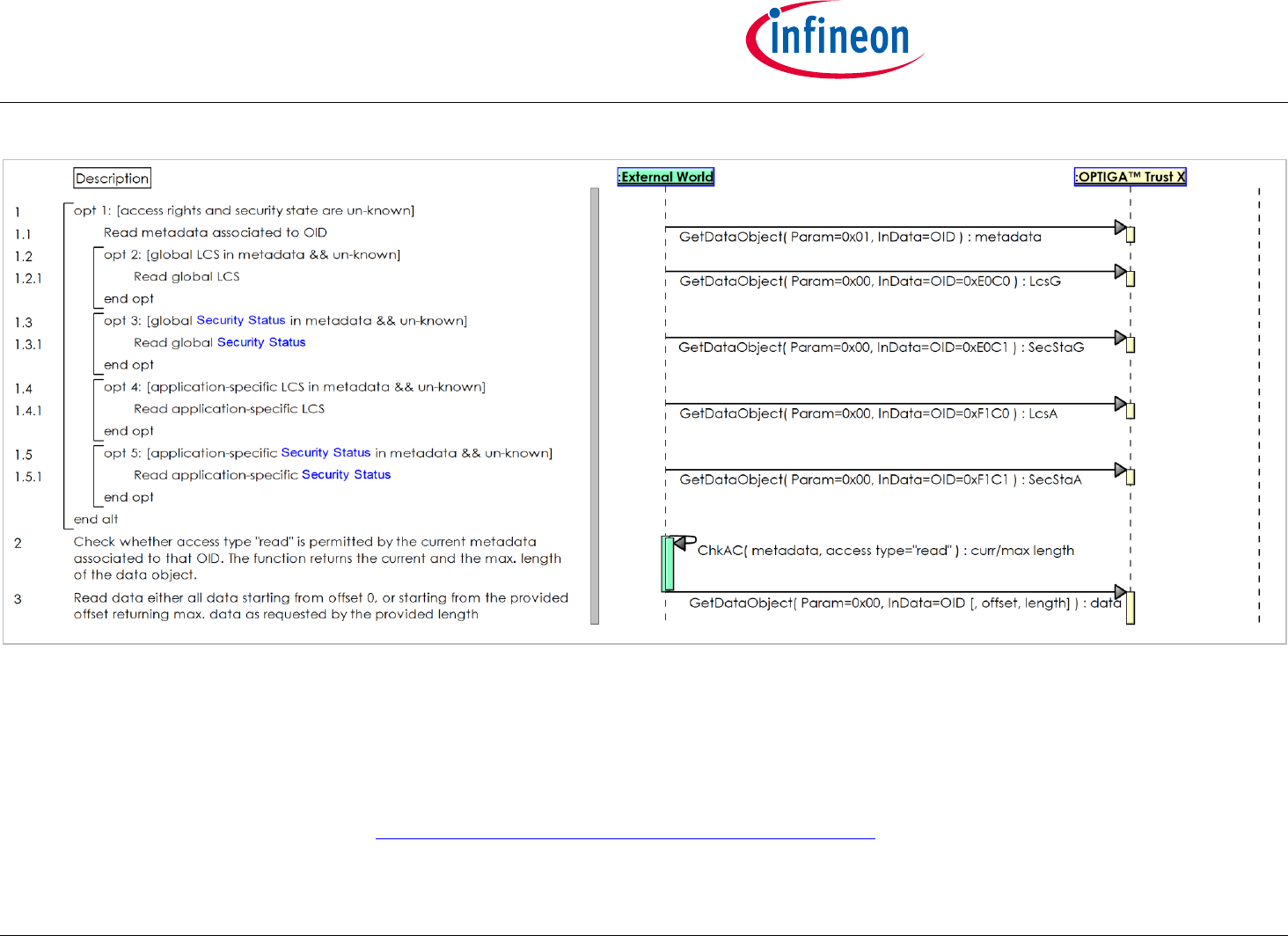Image resolution: width=1288 pixels, height=936 pixels.
Task: Click the activation box for final data message
Action: 1131,608
